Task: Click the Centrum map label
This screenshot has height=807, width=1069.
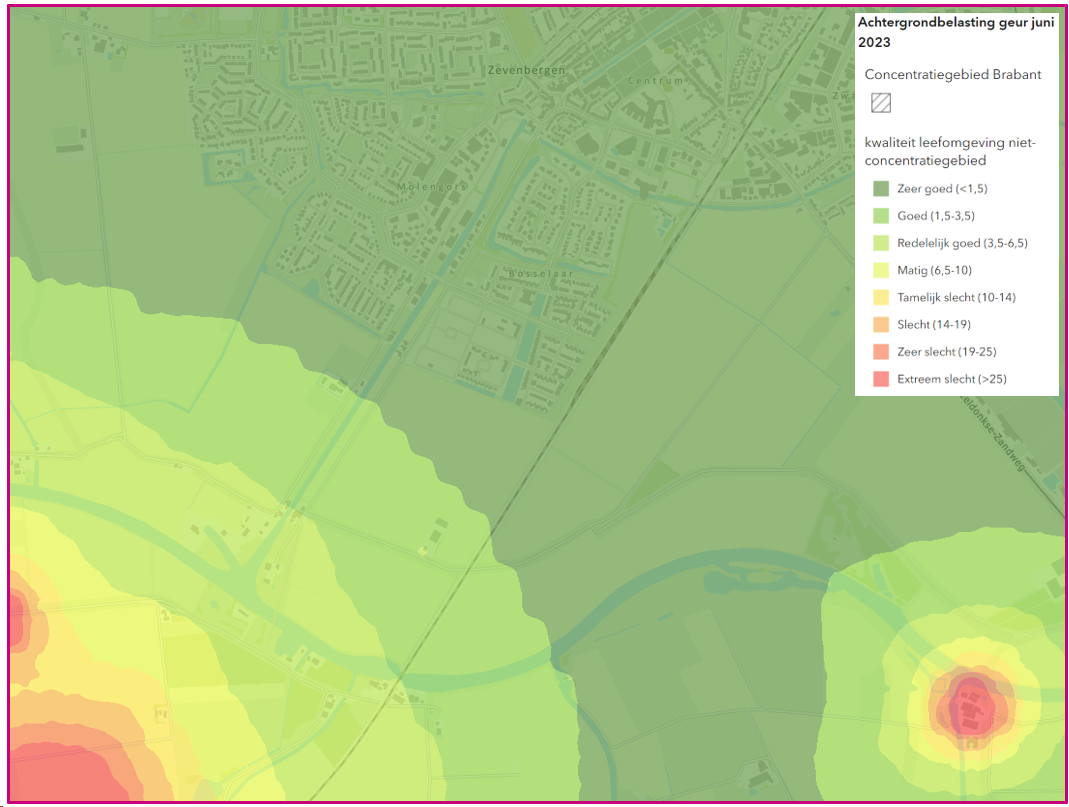Action: tap(655, 80)
